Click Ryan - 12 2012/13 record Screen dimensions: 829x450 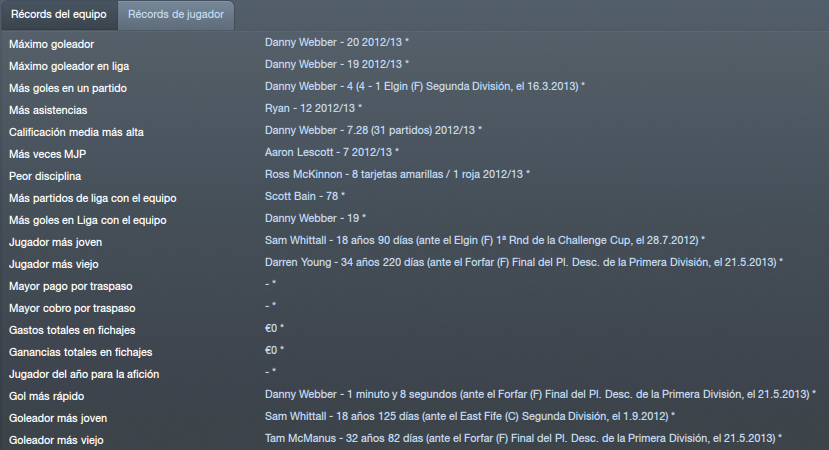coord(314,108)
